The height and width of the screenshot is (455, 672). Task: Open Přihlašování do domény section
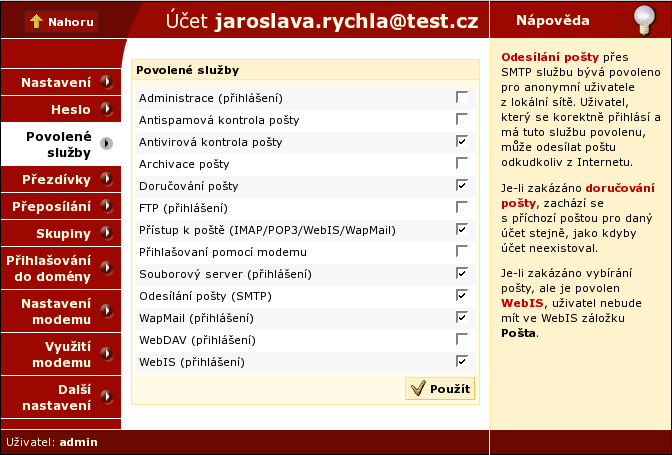click(61, 268)
